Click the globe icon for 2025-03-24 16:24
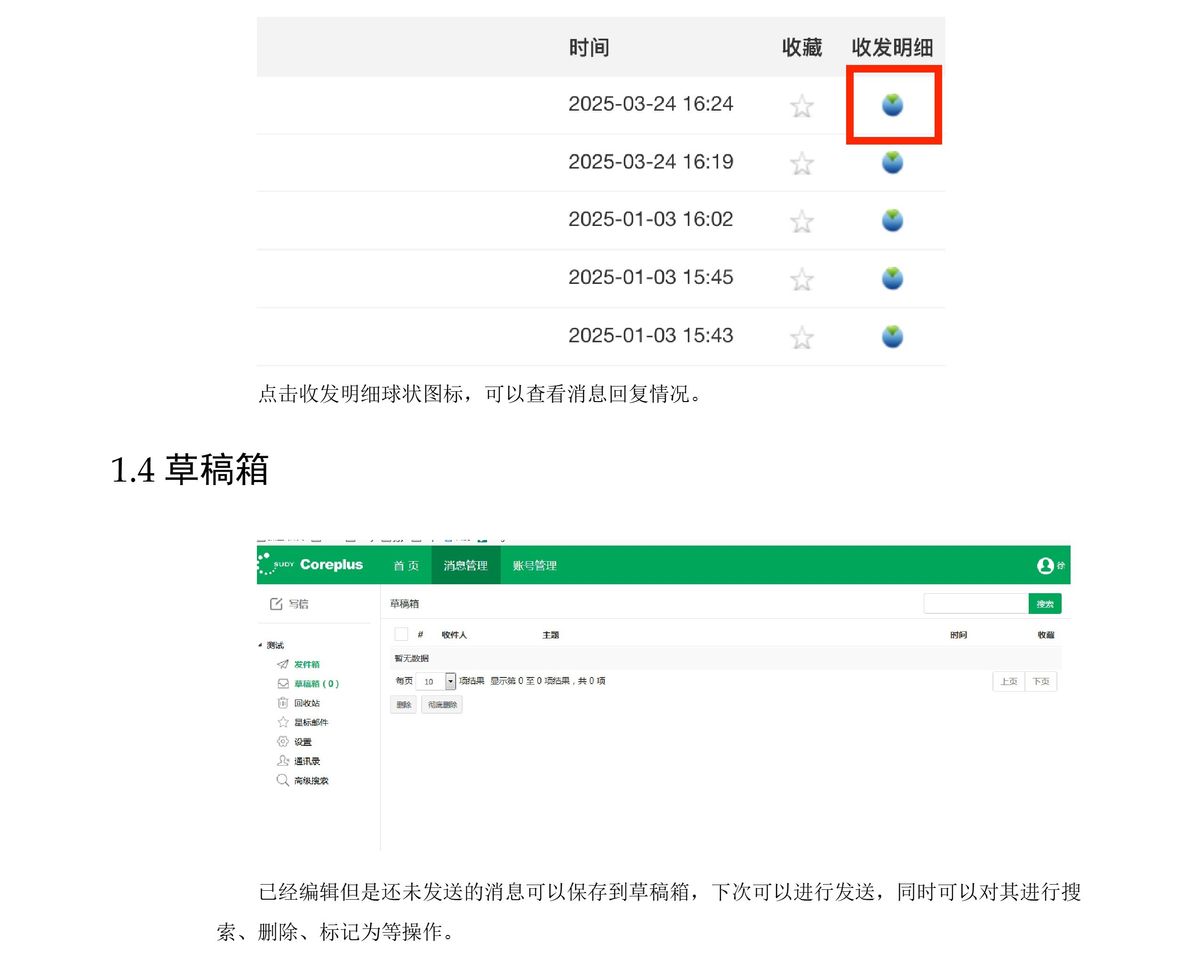 point(892,104)
